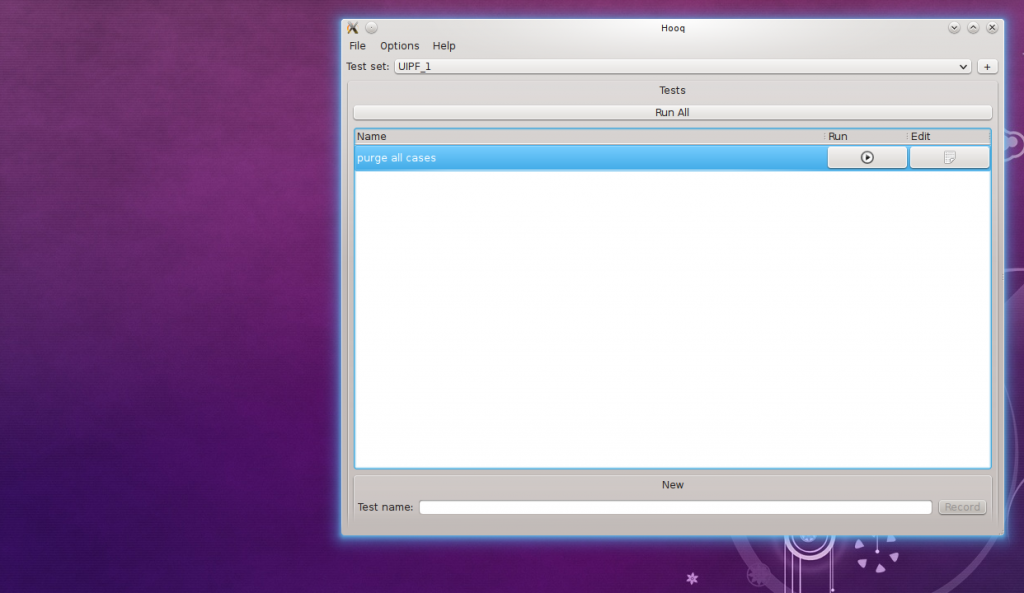This screenshot has width=1024, height=593.
Task: Run the 'purge all cases' test
Action: (867, 157)
